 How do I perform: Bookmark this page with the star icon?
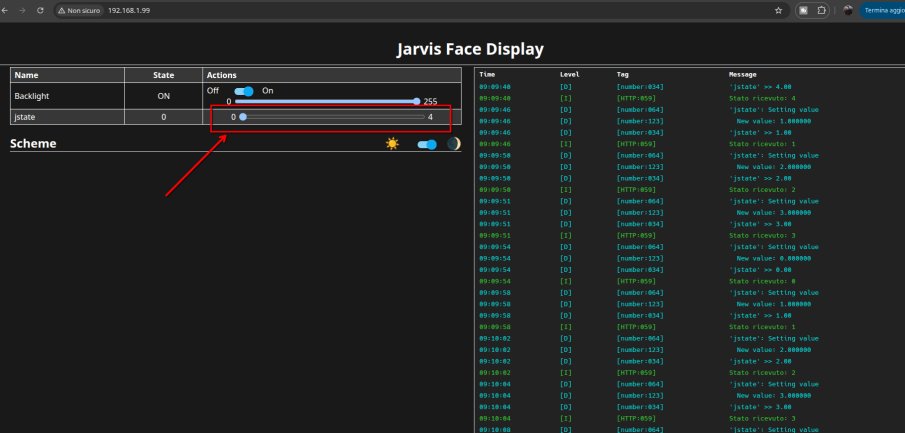click(778, 10)
